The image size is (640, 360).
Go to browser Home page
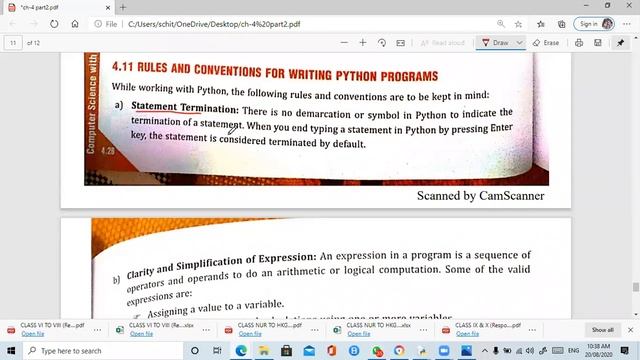75,24
